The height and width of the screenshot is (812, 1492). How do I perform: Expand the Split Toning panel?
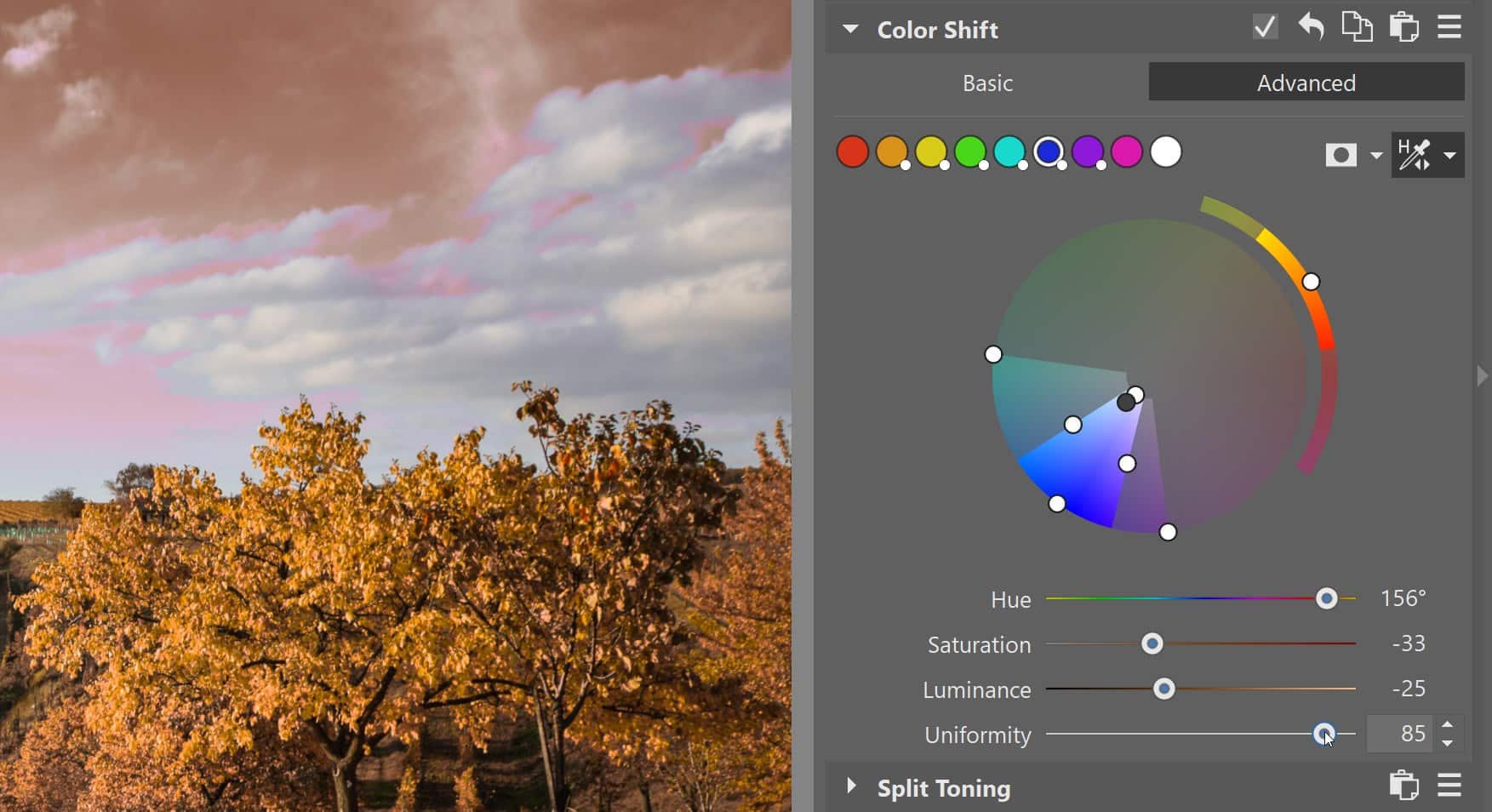coord(850,786)
